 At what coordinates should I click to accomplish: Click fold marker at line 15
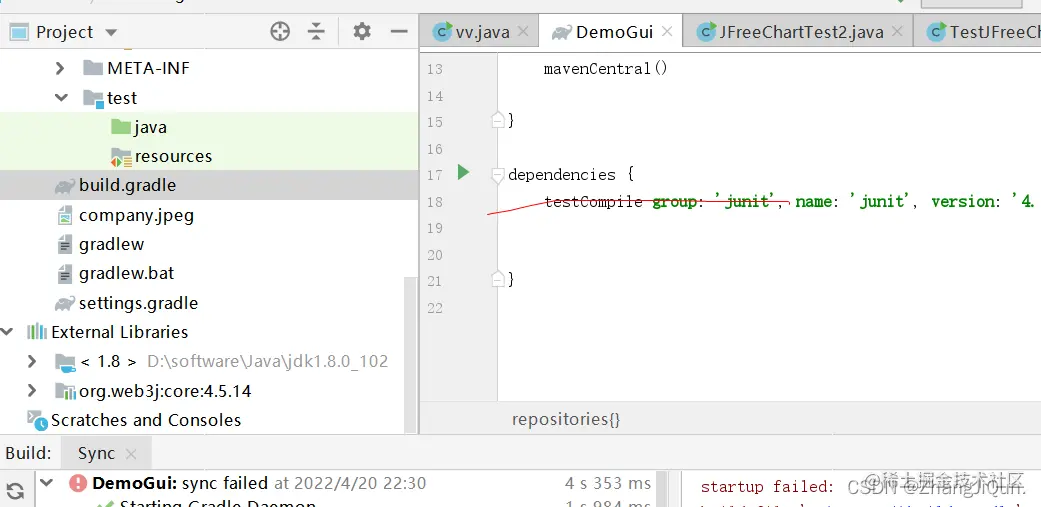tap(497, 121)
